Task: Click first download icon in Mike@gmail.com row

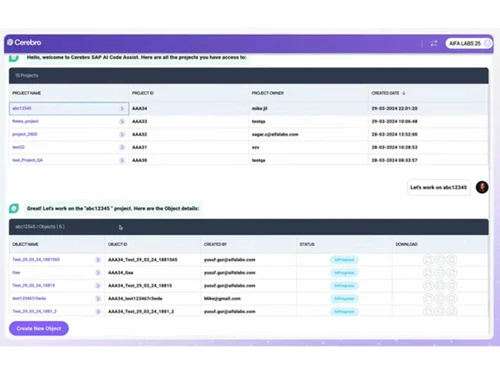Action: pos(428,299)
